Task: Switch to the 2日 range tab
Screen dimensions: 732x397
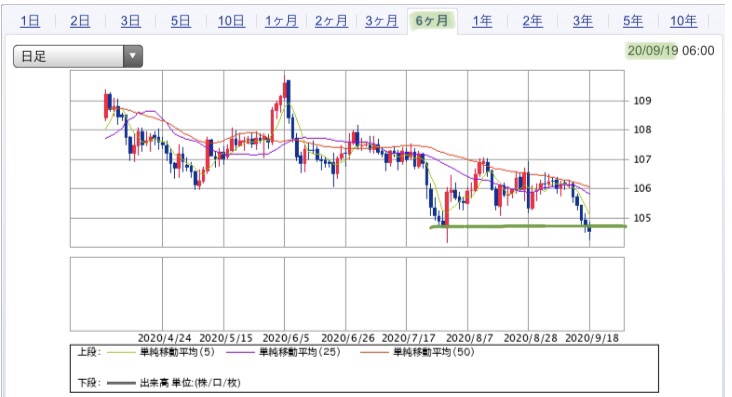Action: pos(80,21)
